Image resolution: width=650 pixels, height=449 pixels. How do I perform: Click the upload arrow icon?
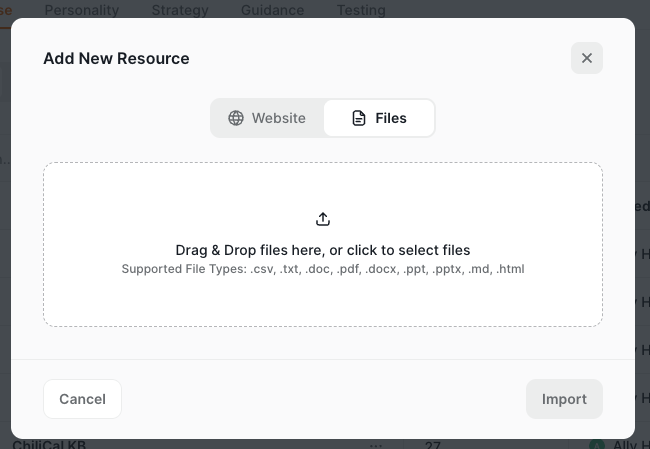[323, 219]
